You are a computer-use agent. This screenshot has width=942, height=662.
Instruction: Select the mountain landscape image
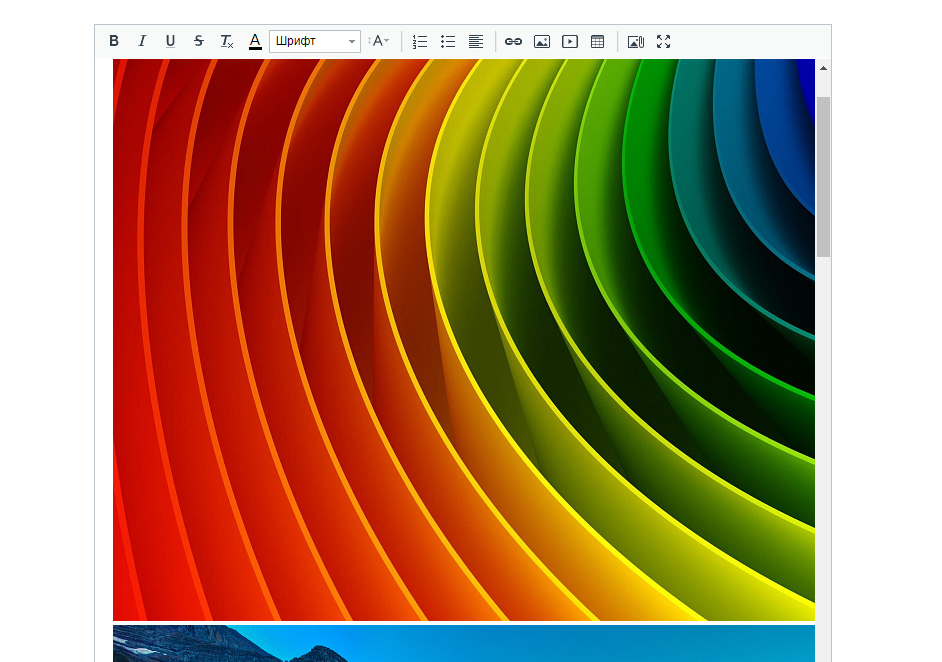(x=464, y=643)
